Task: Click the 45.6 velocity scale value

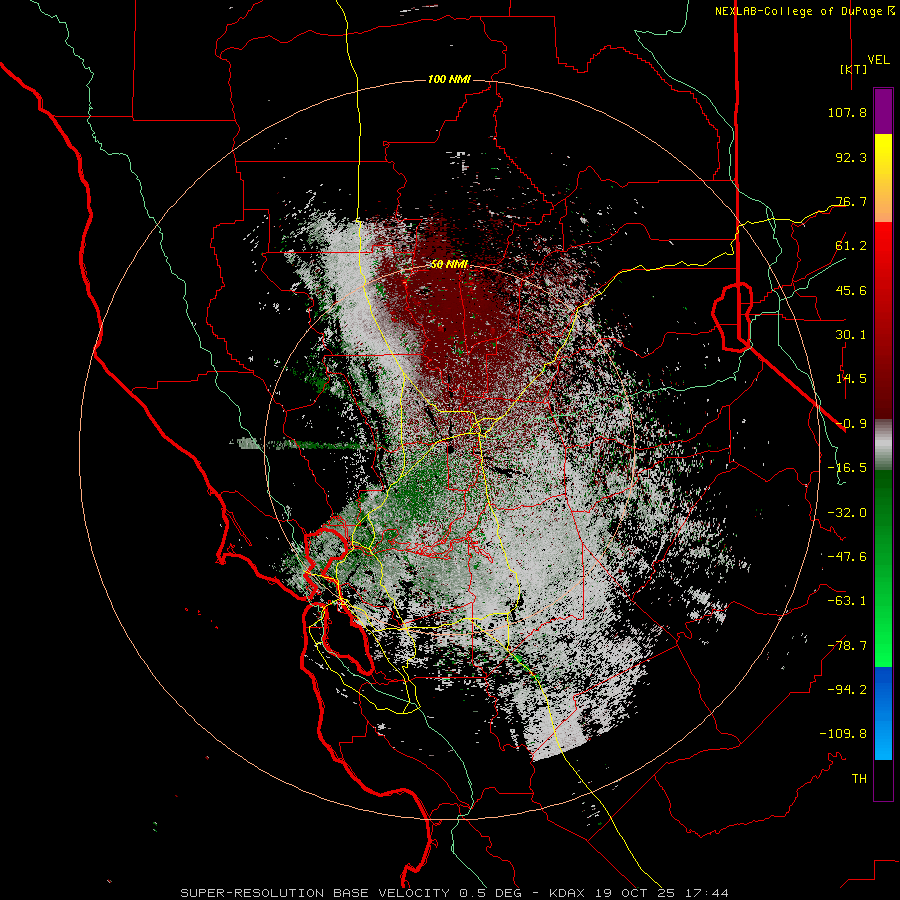Action: [851, 290]
